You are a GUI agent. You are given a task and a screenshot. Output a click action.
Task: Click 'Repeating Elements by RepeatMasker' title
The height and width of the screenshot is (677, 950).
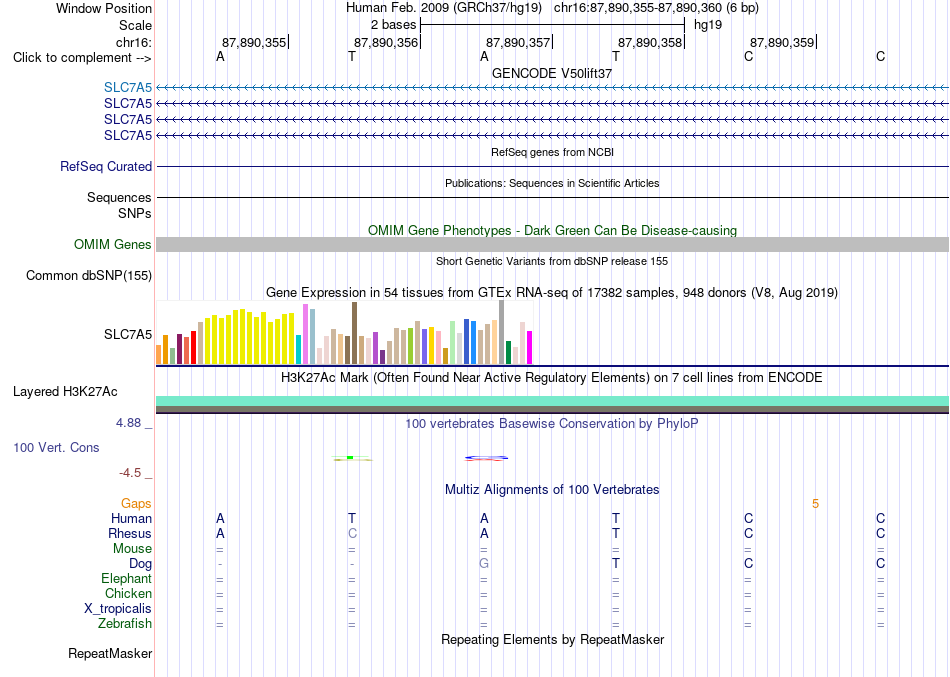click(552, 639)
